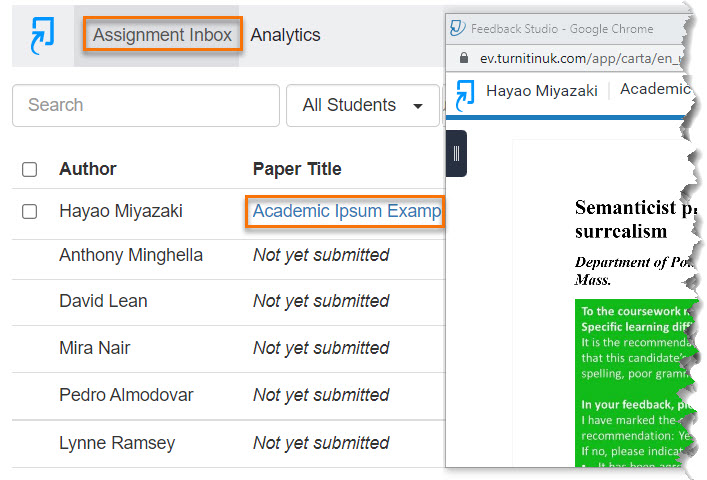This screenshot has height=480, width=707.
Task: Open the All Students dropdown
Action: 363,105
